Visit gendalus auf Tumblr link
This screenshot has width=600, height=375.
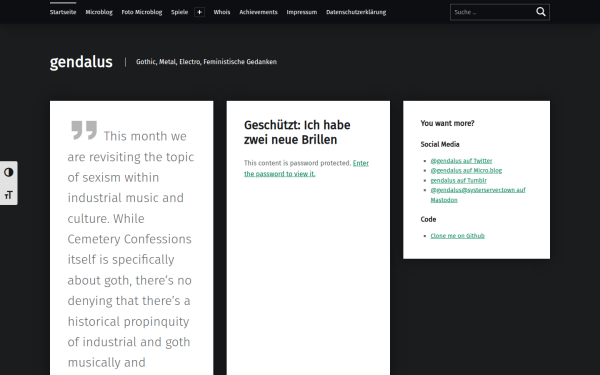click(458, 180)
